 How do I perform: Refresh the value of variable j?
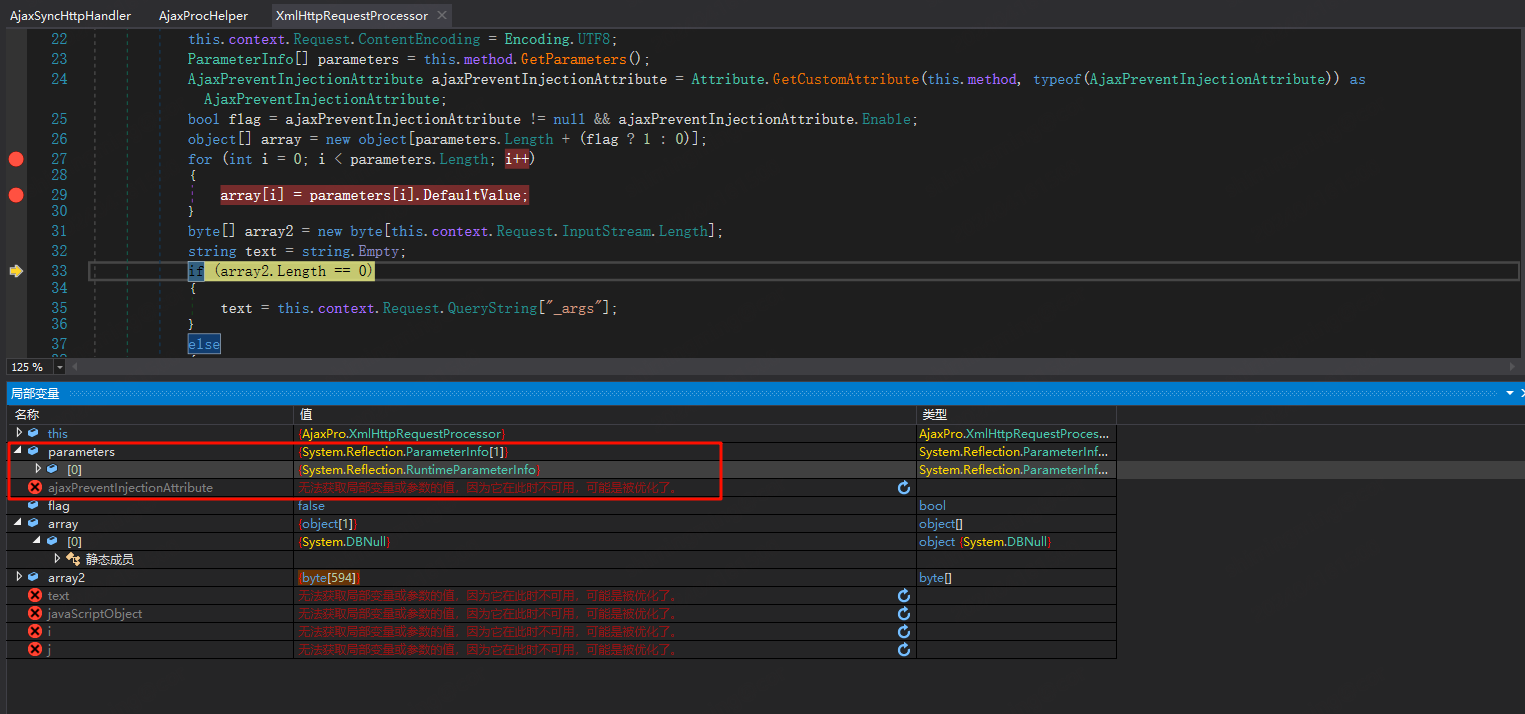click(x=904, y=650)
